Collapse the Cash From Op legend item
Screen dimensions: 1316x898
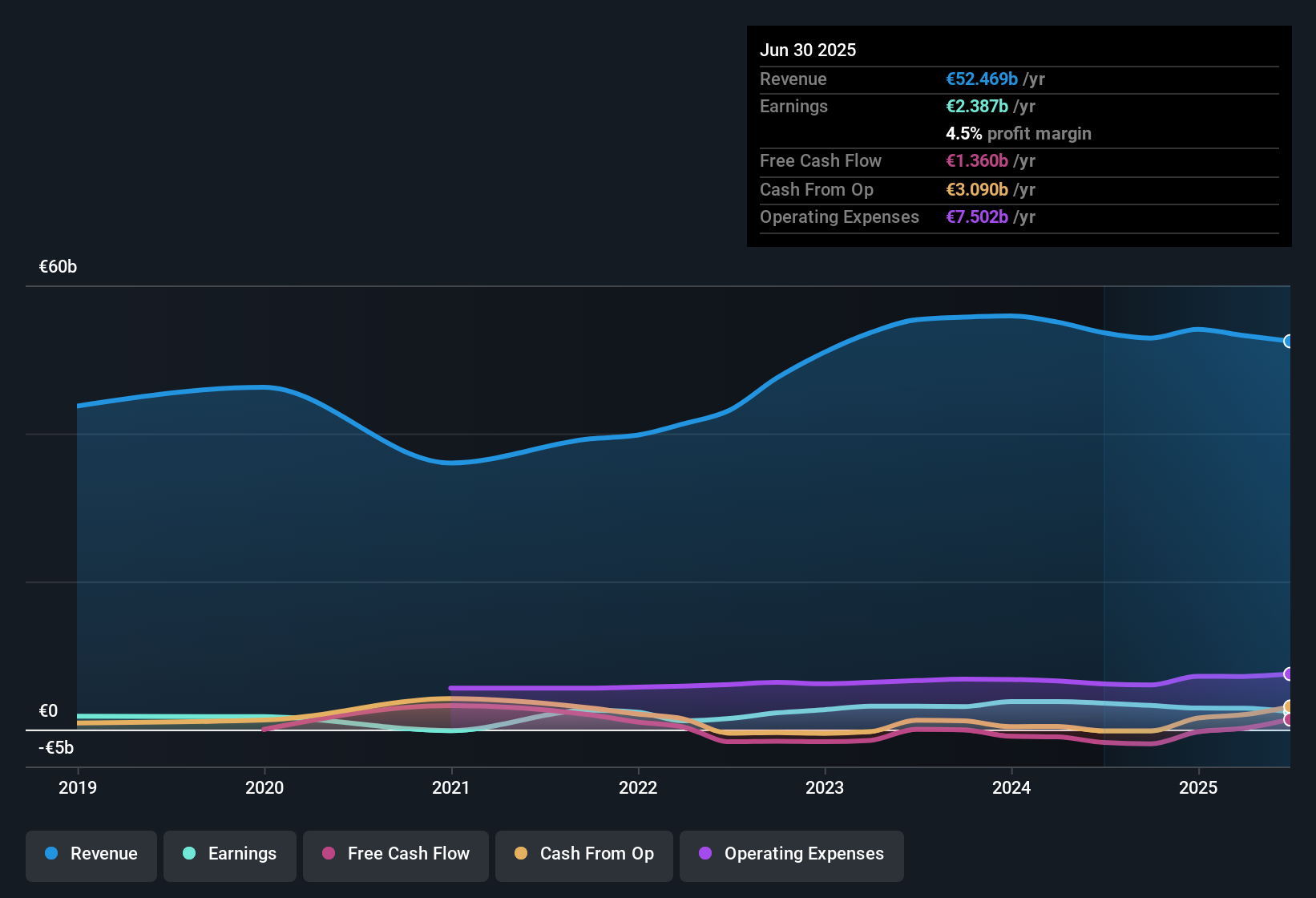coord(583,854)
